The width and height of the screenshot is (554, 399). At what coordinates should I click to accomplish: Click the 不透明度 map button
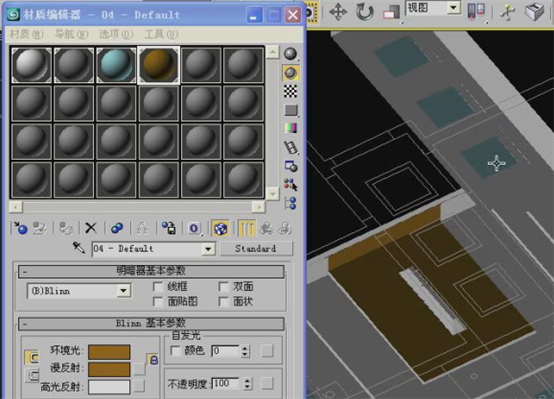pos(267,383)
